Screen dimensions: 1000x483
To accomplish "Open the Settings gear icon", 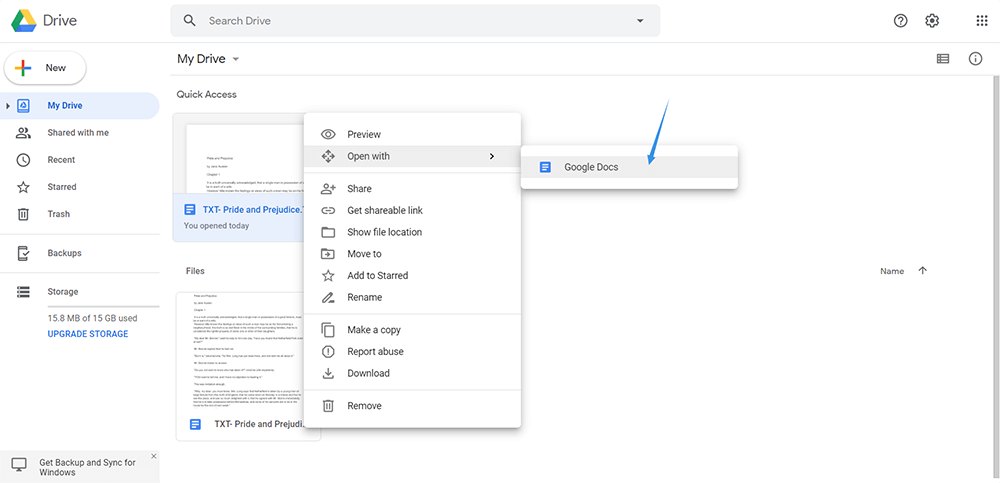I will coord(932,21).
